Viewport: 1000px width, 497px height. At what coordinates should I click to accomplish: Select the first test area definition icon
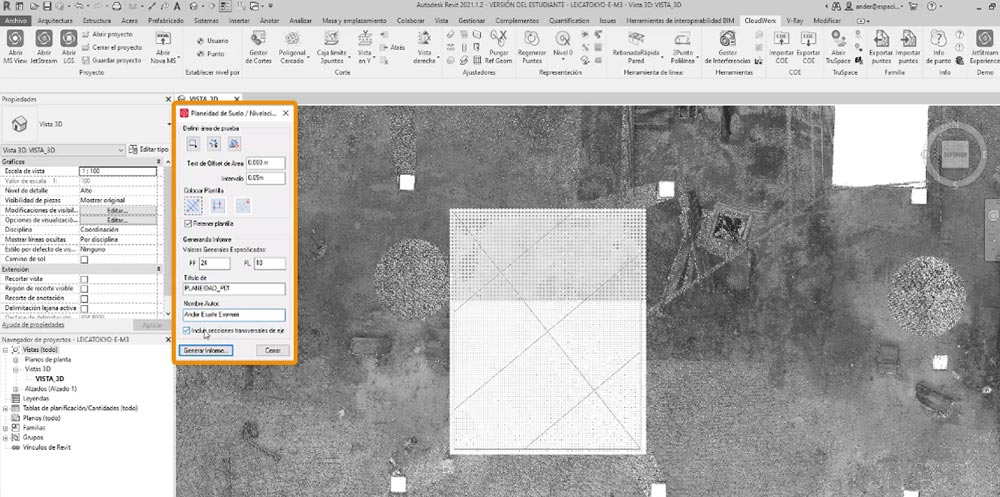pos(191,144)
